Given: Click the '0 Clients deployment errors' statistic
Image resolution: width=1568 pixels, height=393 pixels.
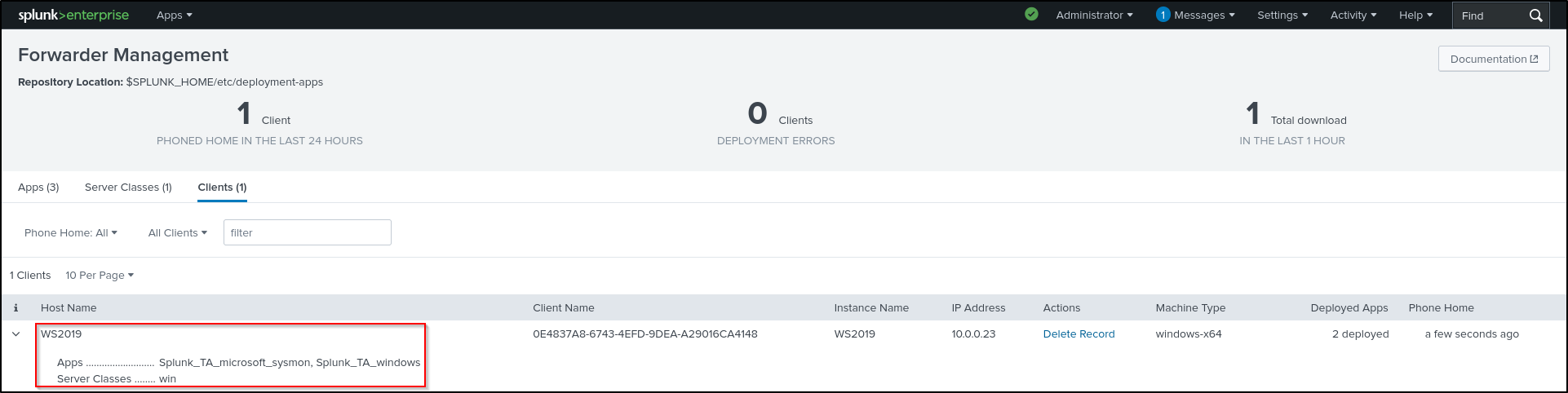Looking at the screenshot, I should coord(776,123).
